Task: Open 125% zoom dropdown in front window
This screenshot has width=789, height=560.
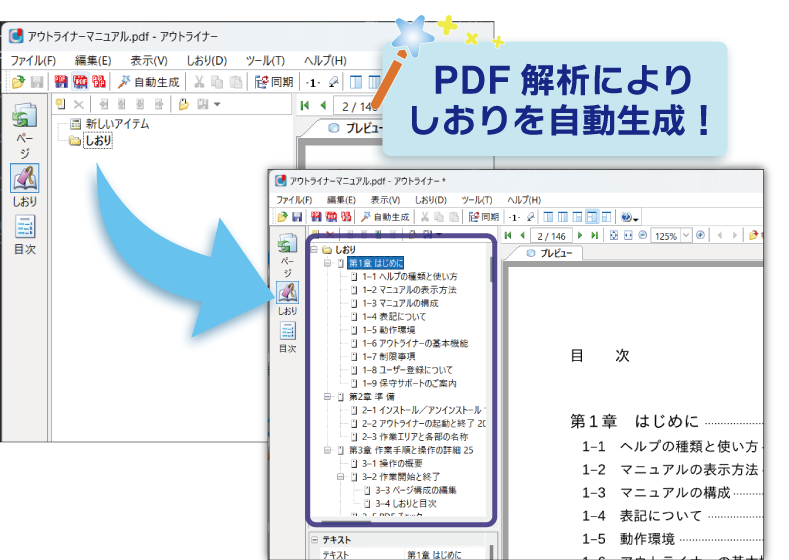Action: coord(686,235)
